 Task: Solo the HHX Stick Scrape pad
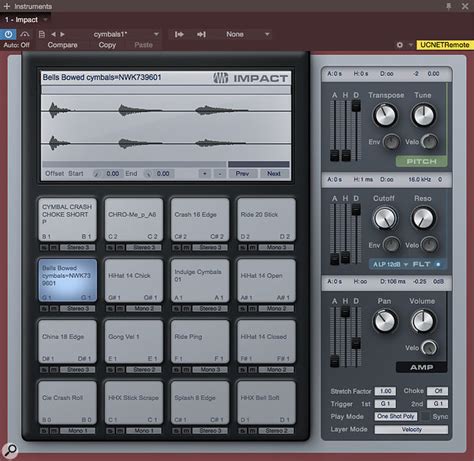pos(110,431)
